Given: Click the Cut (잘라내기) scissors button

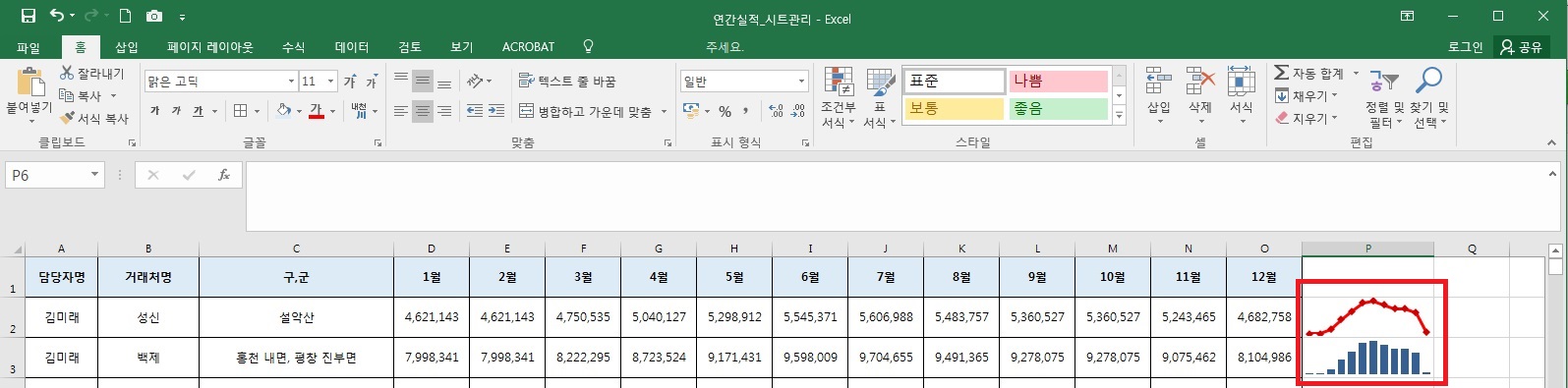Looking at the screenshot, I should pos(91,74).
